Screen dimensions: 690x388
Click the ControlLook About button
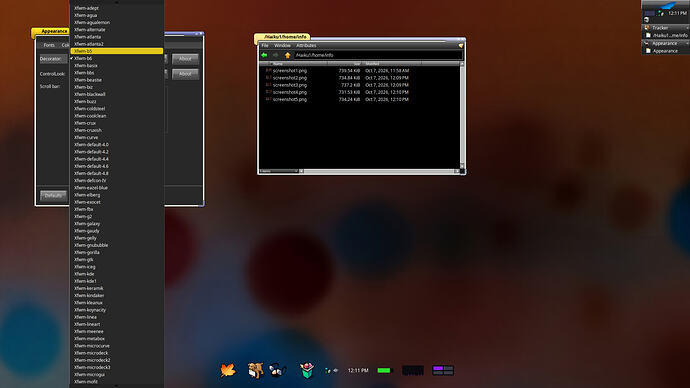pyautogui.click(x=185, y=74)
